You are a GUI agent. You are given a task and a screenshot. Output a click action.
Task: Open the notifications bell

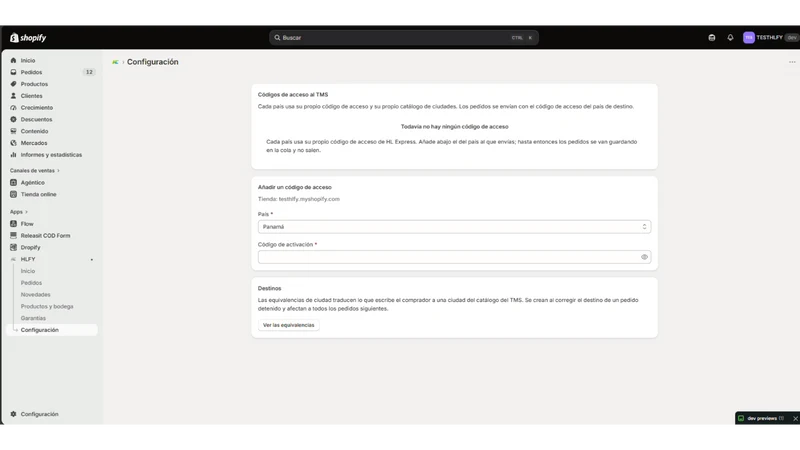tap(730, 38)
